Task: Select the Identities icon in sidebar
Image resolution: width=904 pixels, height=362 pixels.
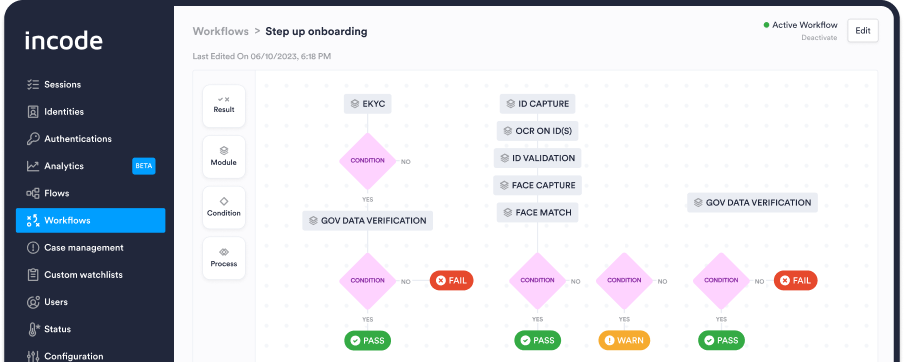Action: 33,112
